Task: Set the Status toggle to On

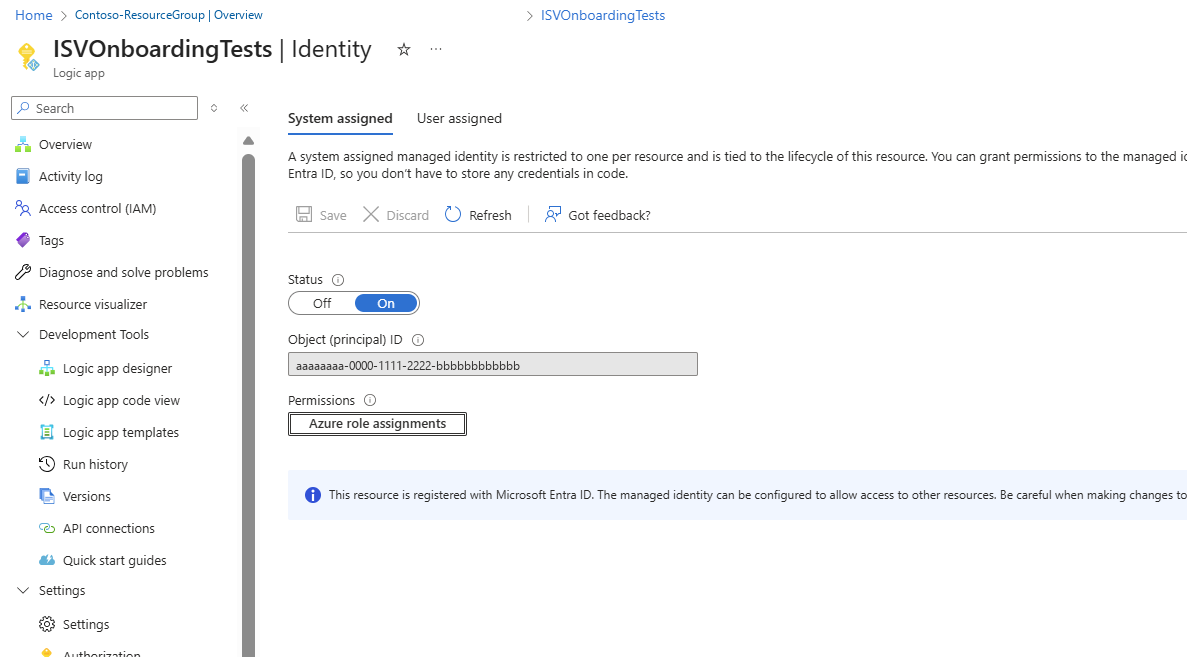Action: [x=386, y=304]
